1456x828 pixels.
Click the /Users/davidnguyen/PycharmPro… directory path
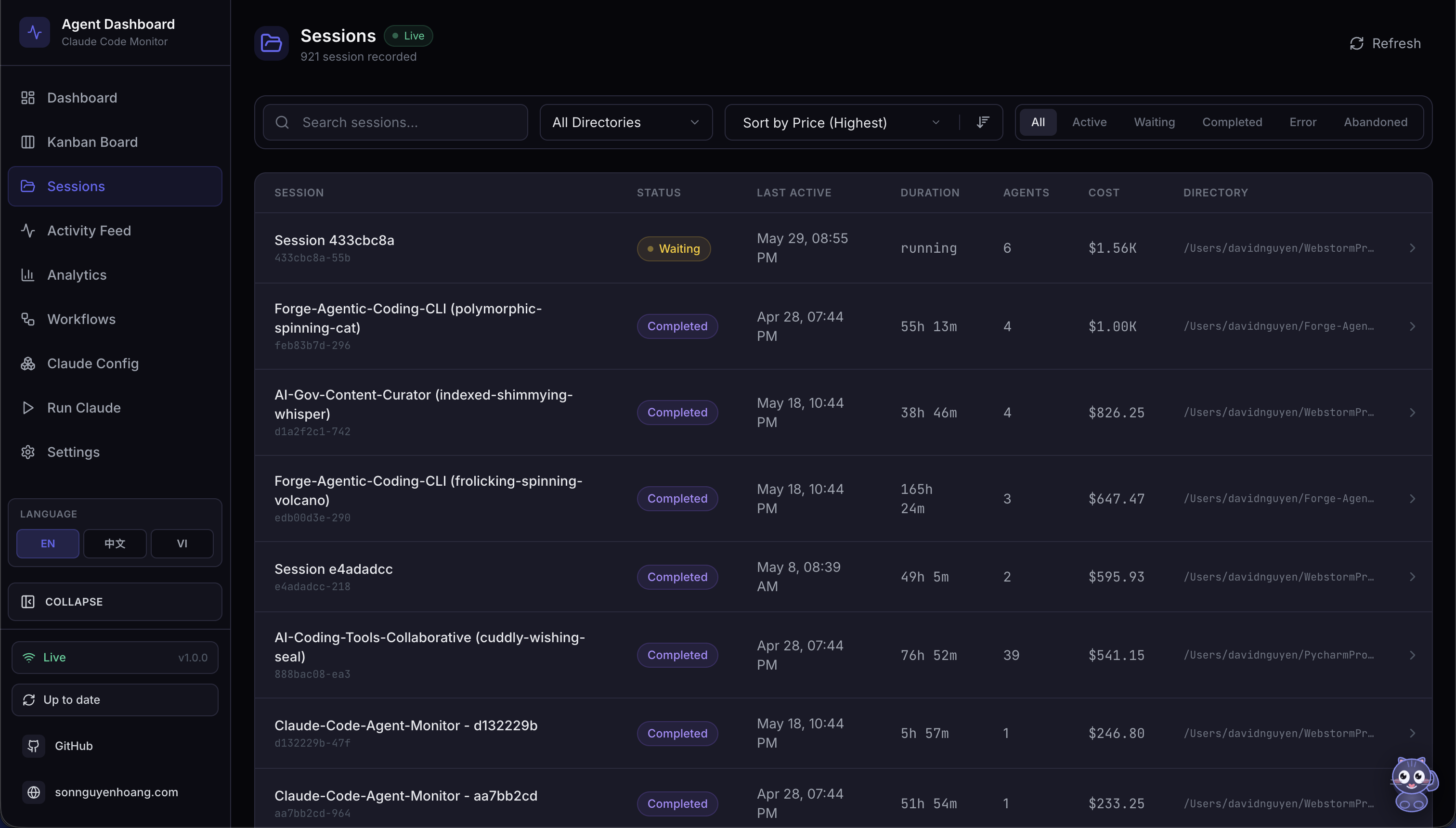(1278, 656)
